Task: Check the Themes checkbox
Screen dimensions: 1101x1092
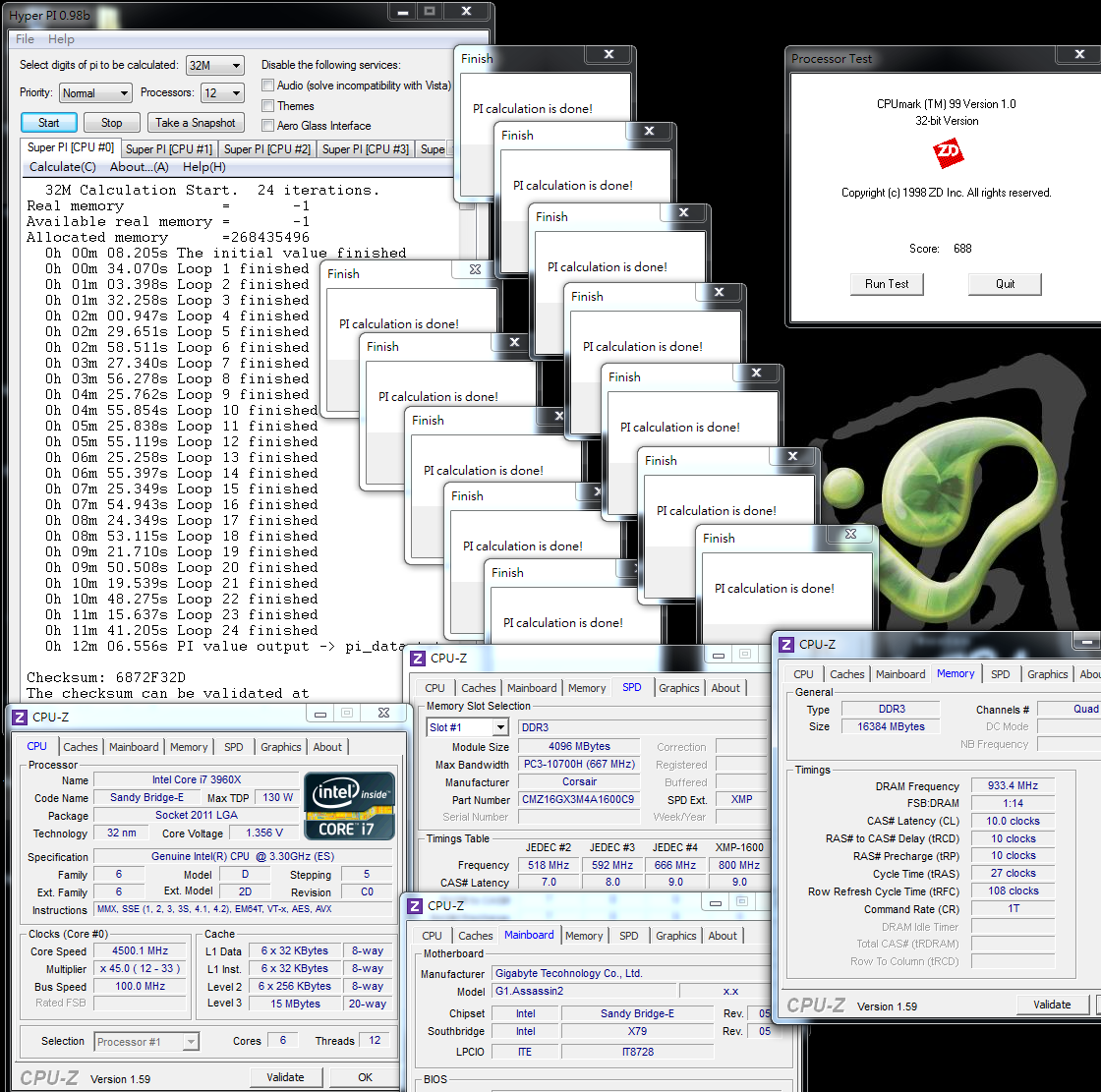Action: pyautogui.click(x=267, y=106)
